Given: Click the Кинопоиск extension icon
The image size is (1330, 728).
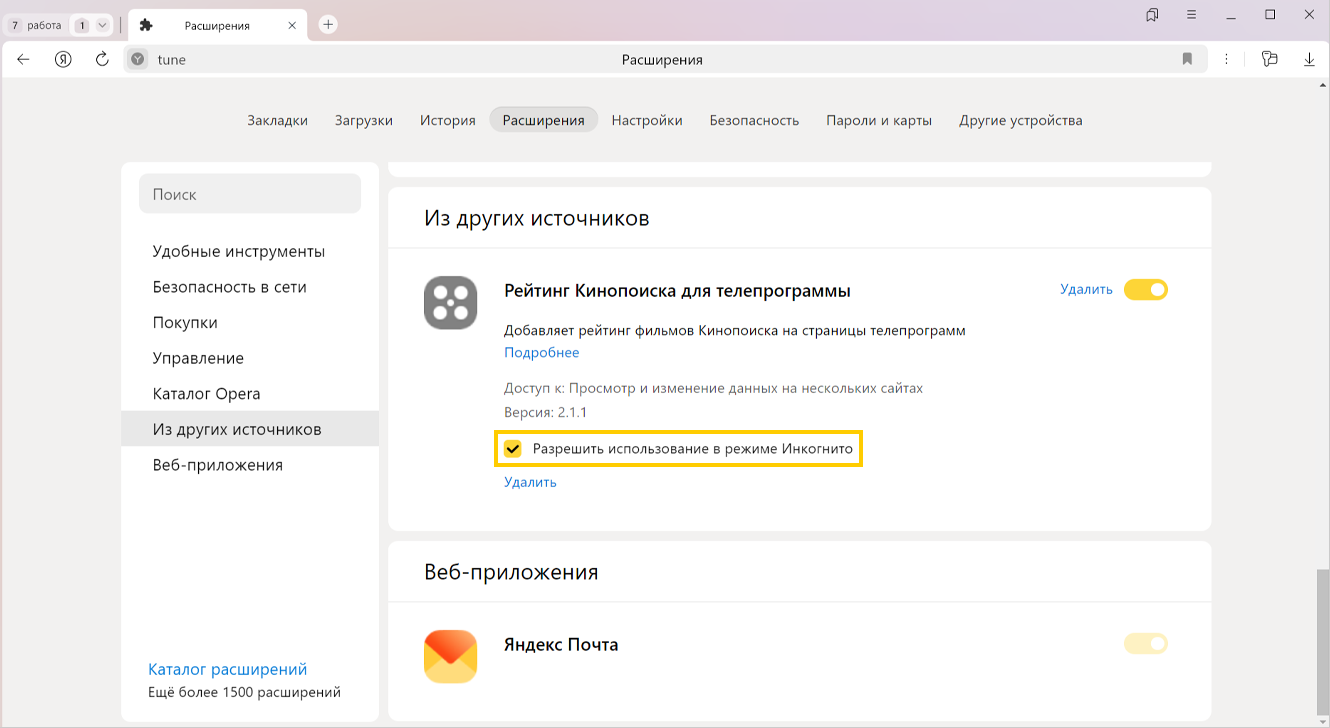Looking at the screenshot, I should 450,303.
